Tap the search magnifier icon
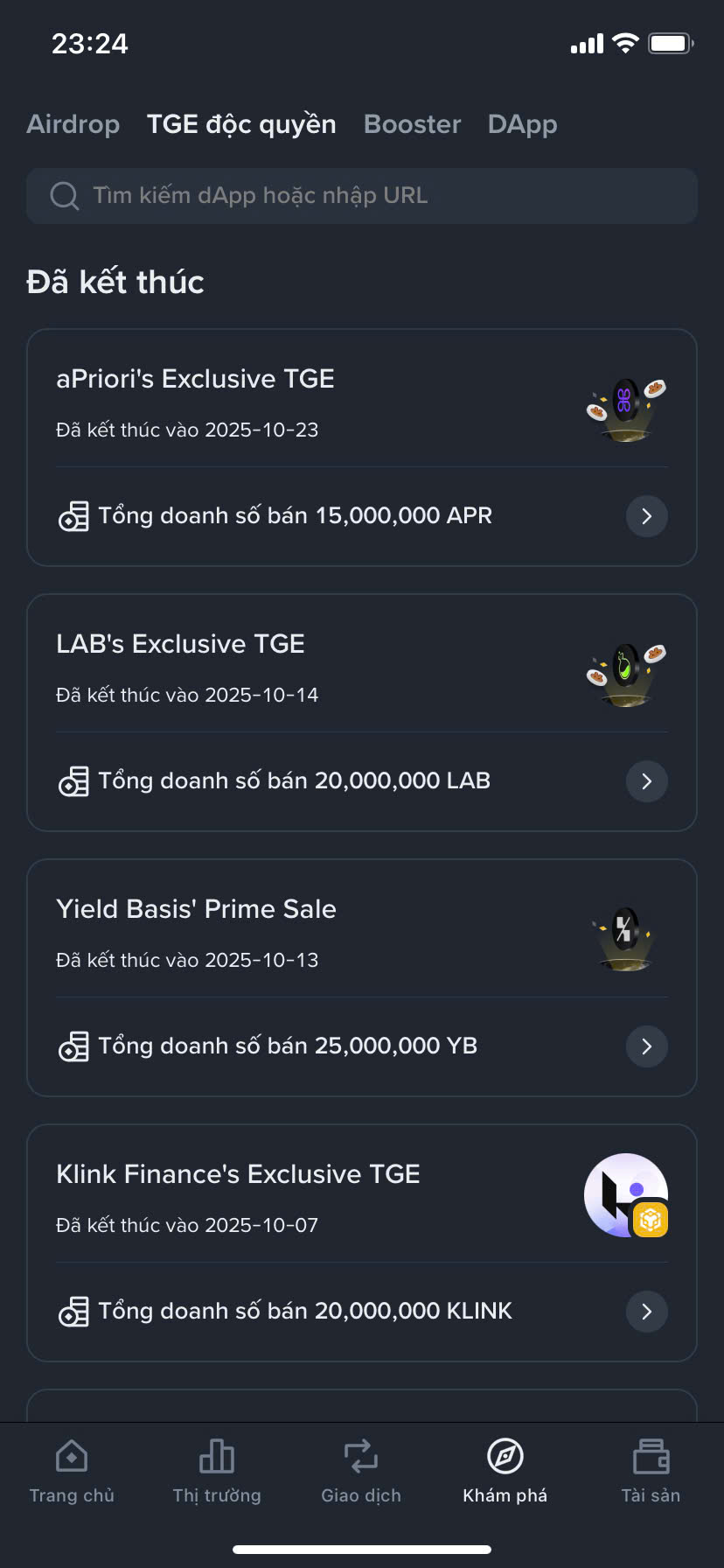 point(64,196)
